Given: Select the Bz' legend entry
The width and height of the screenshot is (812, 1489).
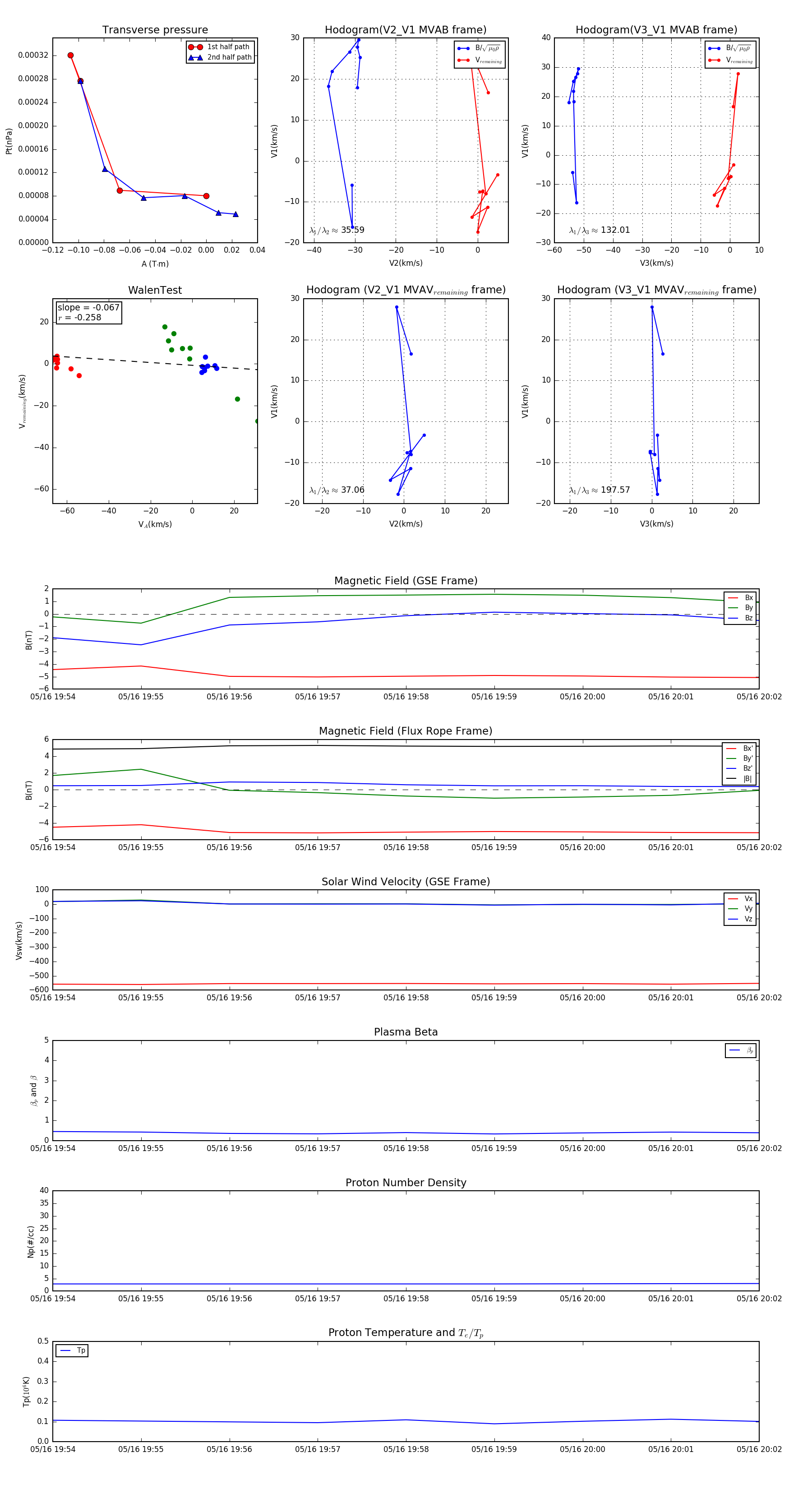Looking at the screenshot, I should (740, 768).
